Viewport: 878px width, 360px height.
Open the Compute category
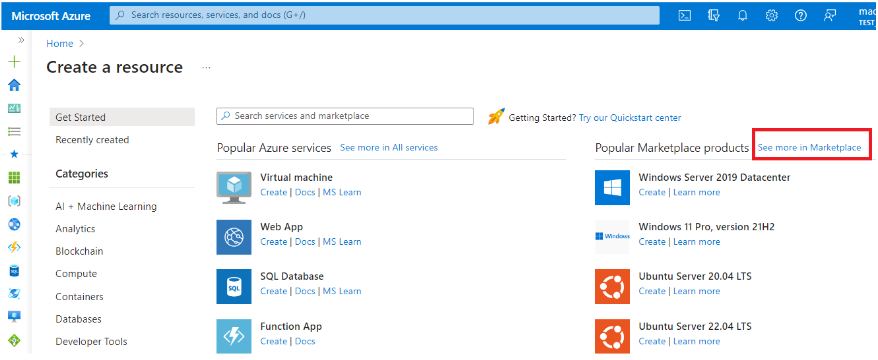tap(76, 274)
